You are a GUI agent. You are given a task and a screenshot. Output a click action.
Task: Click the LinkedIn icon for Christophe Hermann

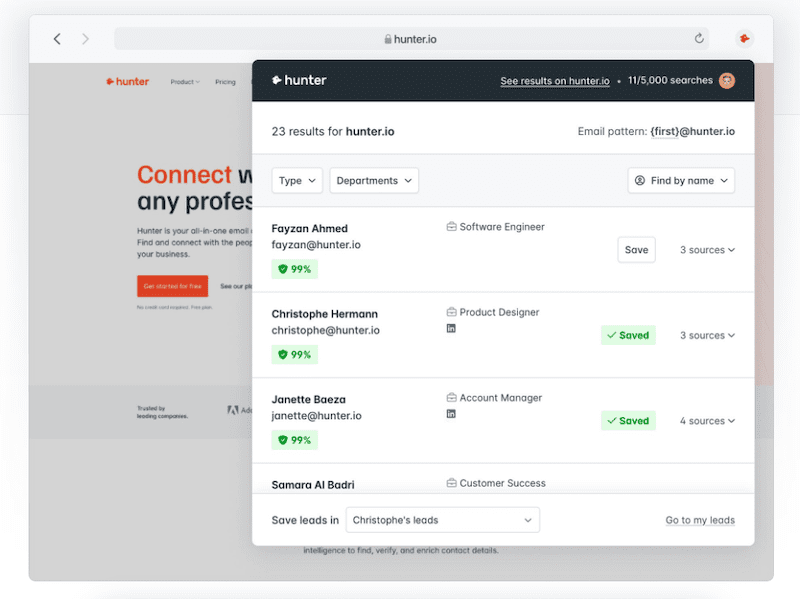point(451,327)
